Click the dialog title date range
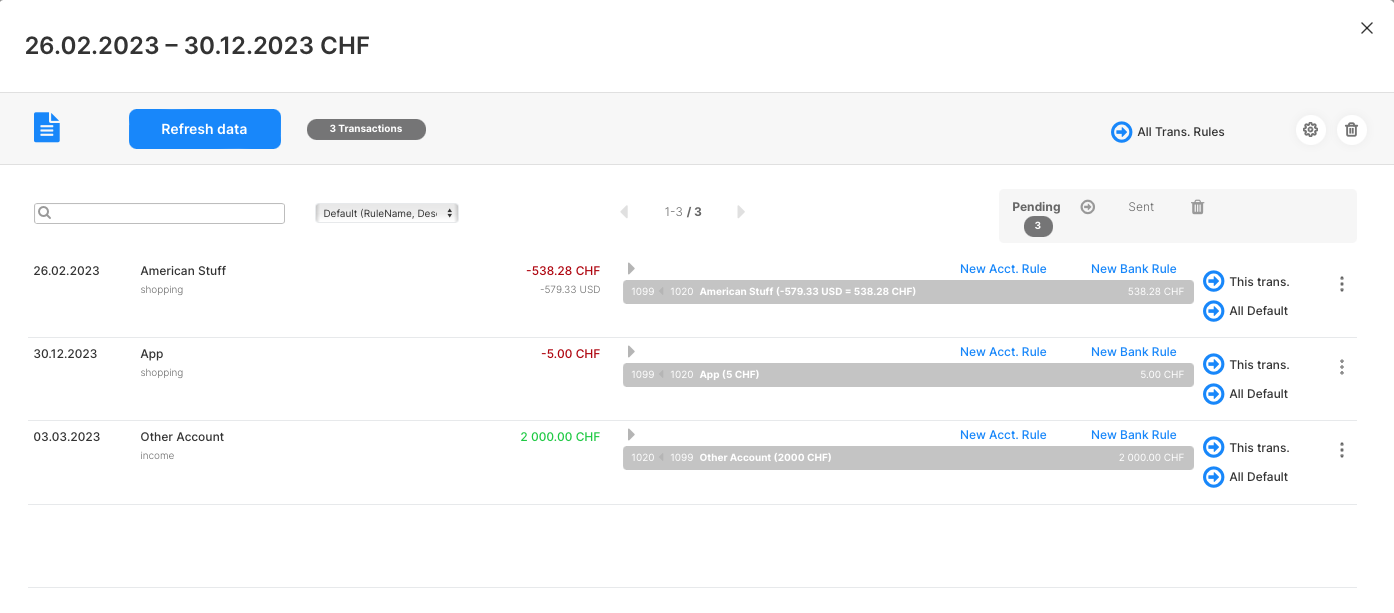Image resolution: width=1394 pixels, height=613 pixels. click(x=197, y=45)
